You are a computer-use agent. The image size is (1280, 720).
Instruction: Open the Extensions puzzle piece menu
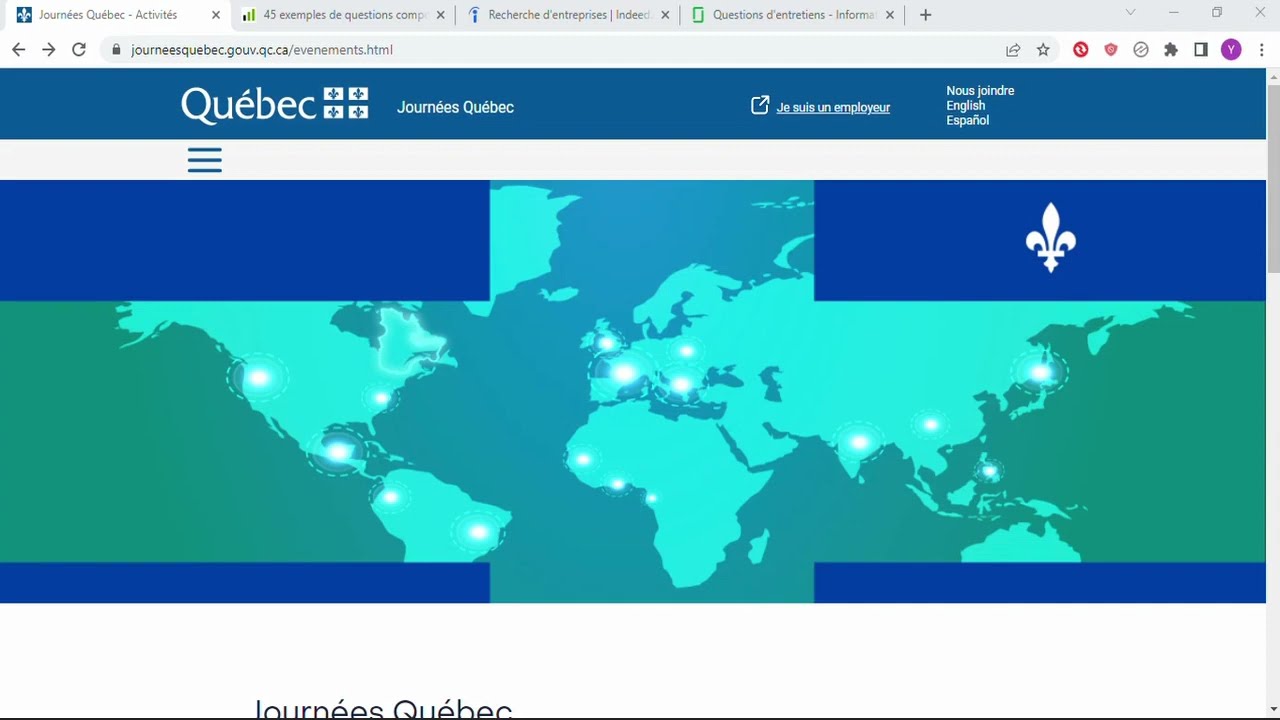(1171, 49)
